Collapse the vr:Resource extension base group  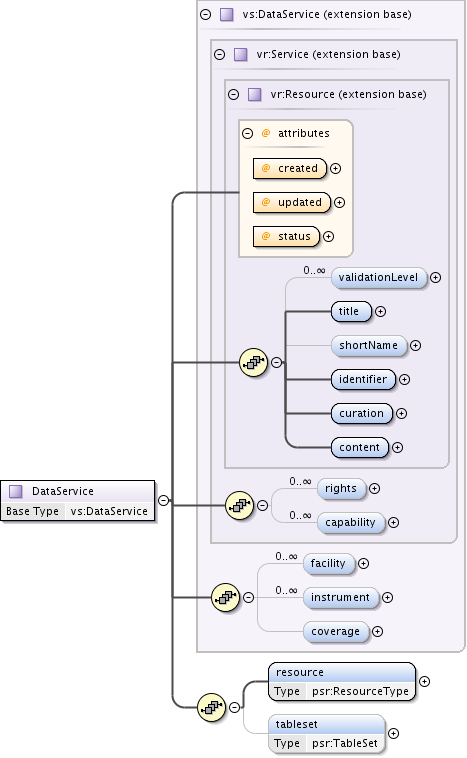(234, 94)
